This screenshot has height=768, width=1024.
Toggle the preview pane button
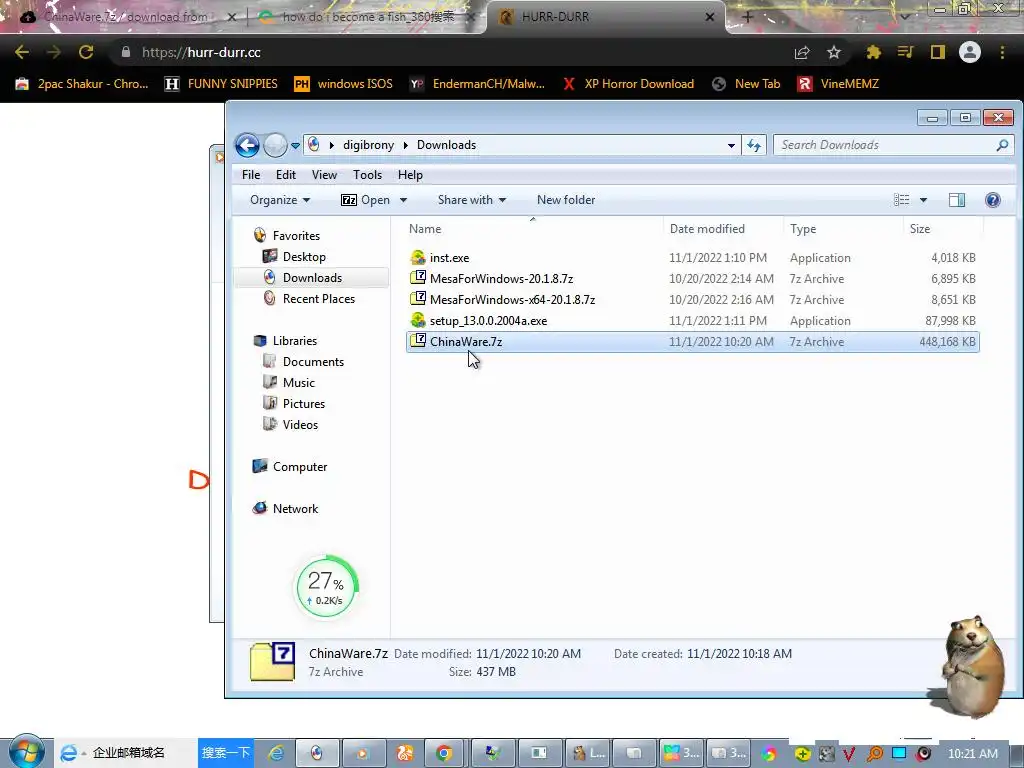pos(957,200)
